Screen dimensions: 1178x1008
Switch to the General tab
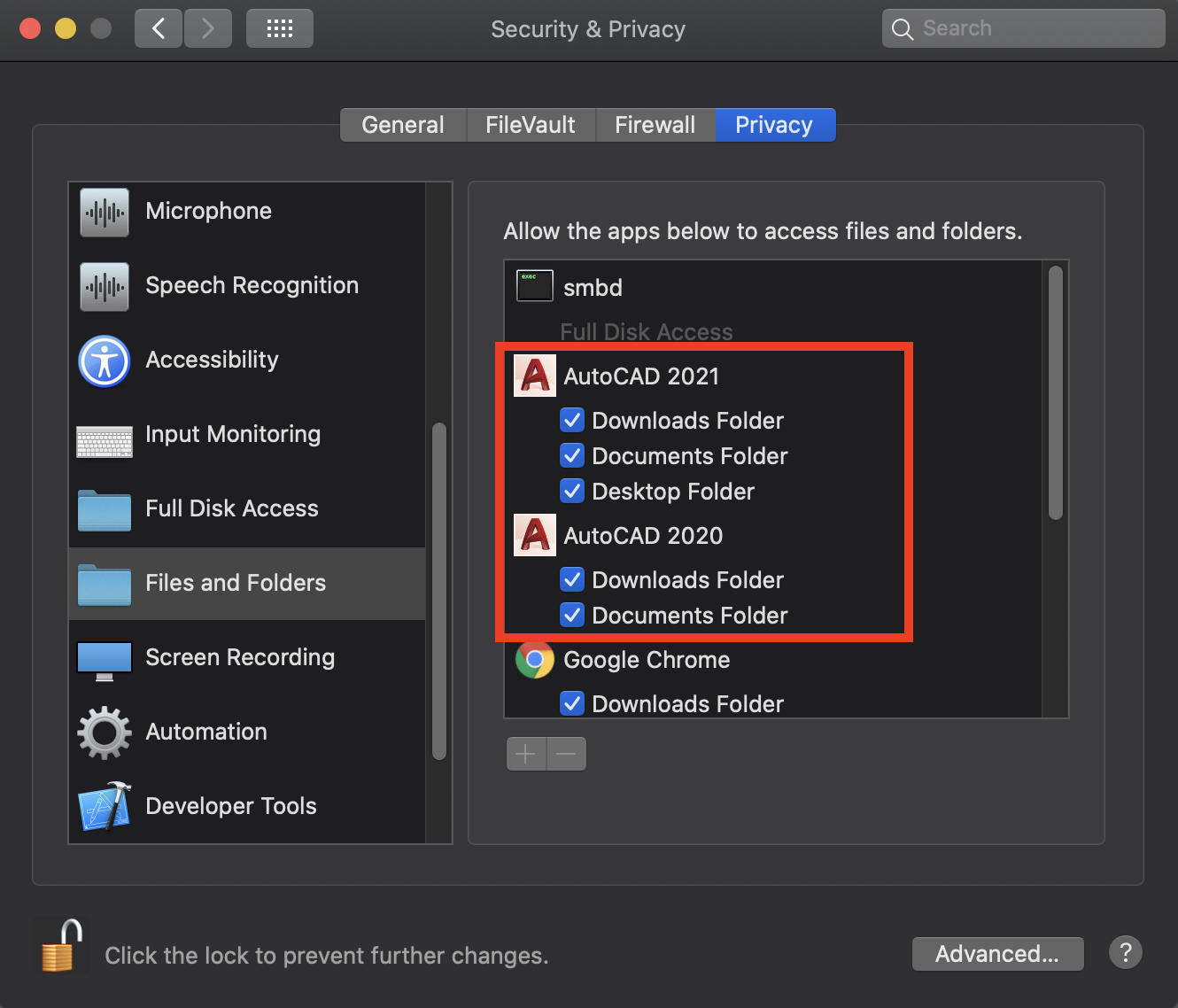[403, 125]
